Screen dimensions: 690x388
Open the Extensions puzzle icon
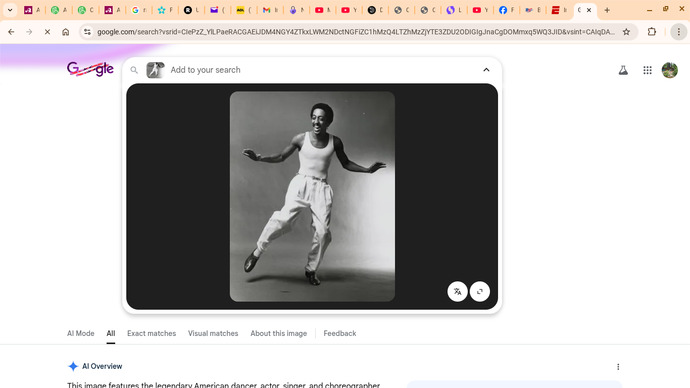(652, 32)
